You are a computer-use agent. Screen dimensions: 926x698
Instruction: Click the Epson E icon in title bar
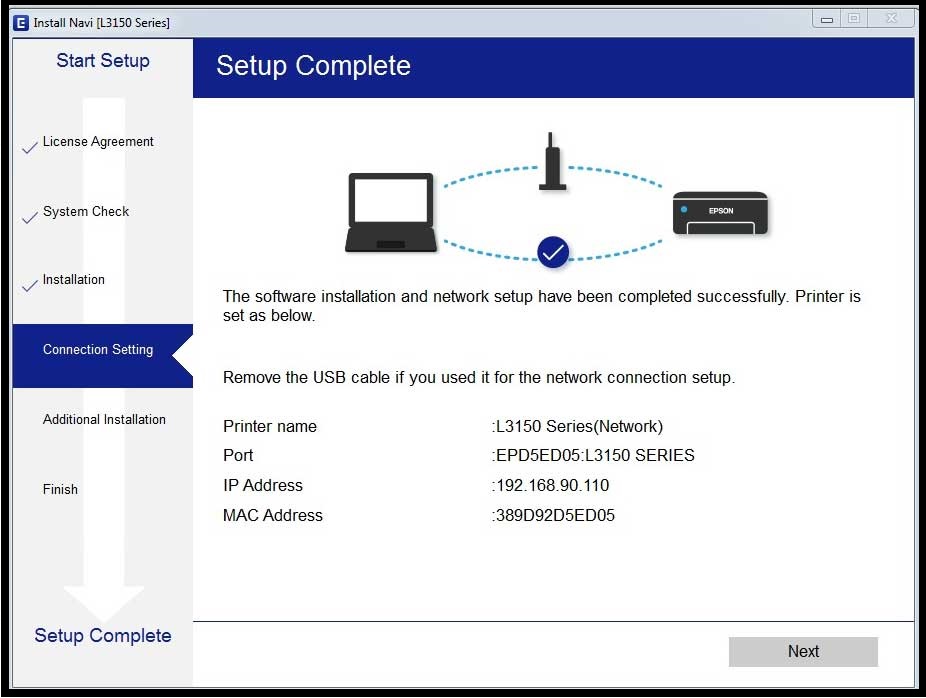[21, 23]
